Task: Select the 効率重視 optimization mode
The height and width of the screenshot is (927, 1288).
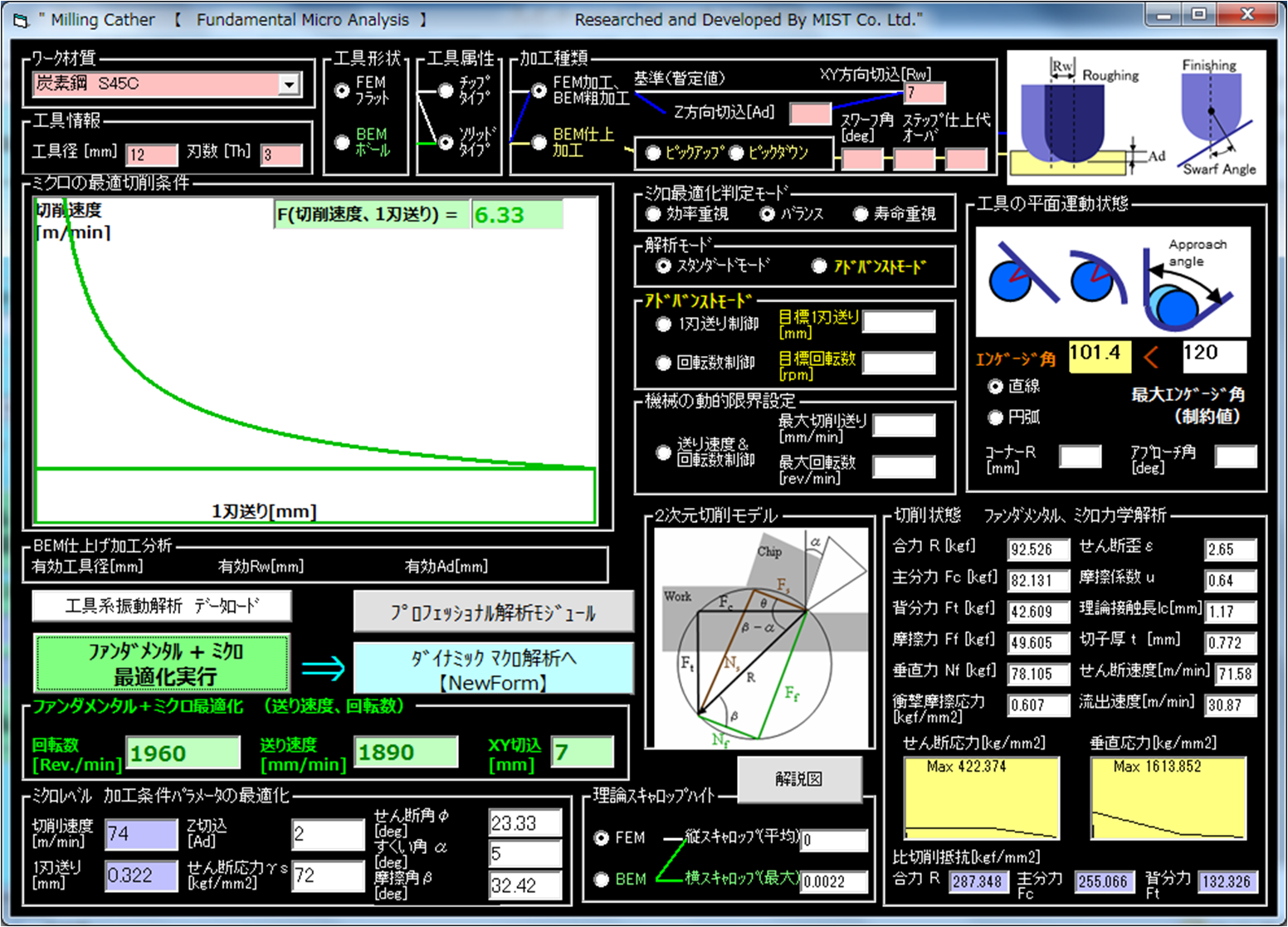Action: [x=653, y=214]
